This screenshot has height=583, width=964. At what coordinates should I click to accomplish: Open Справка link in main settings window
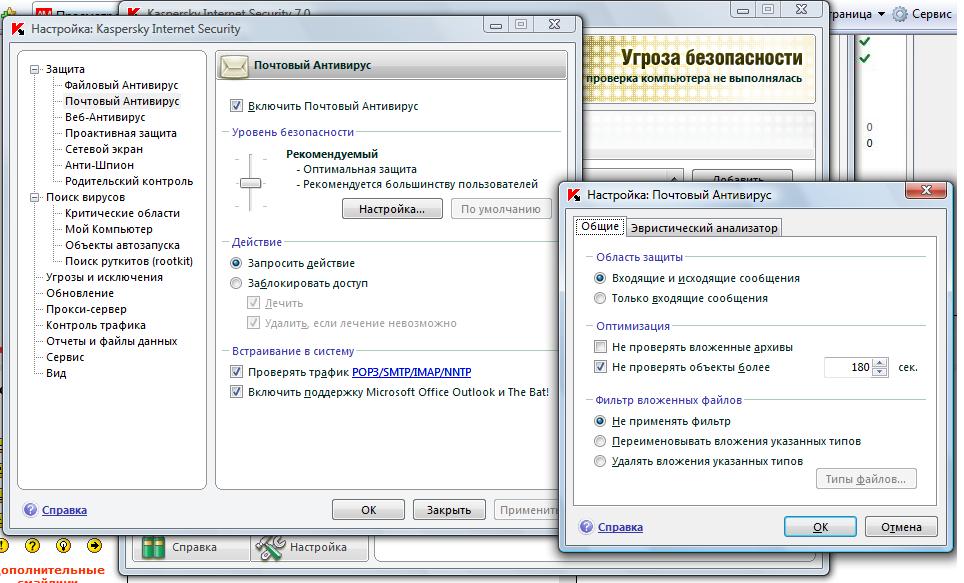65,510
